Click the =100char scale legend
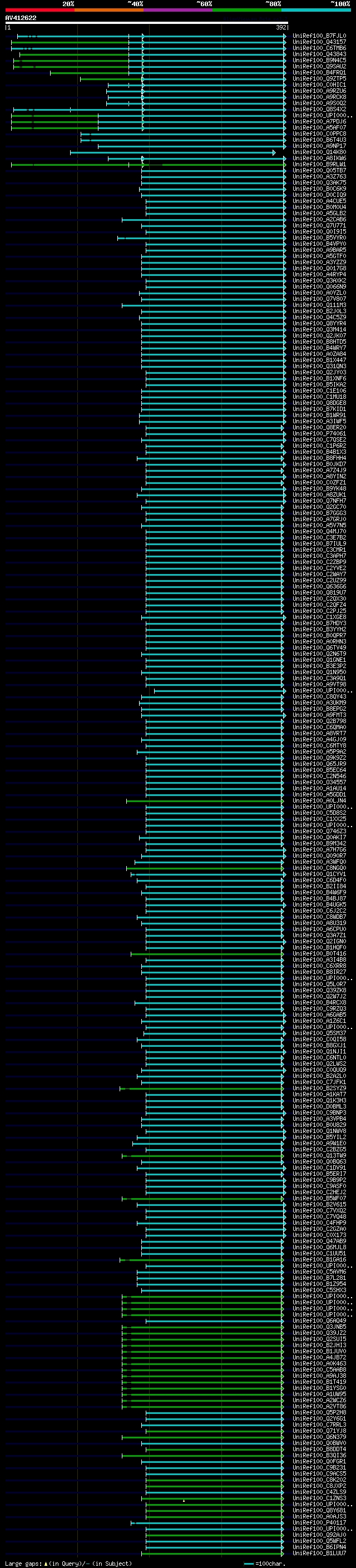The image size is (356, 1568). (x=265, y=1563)
